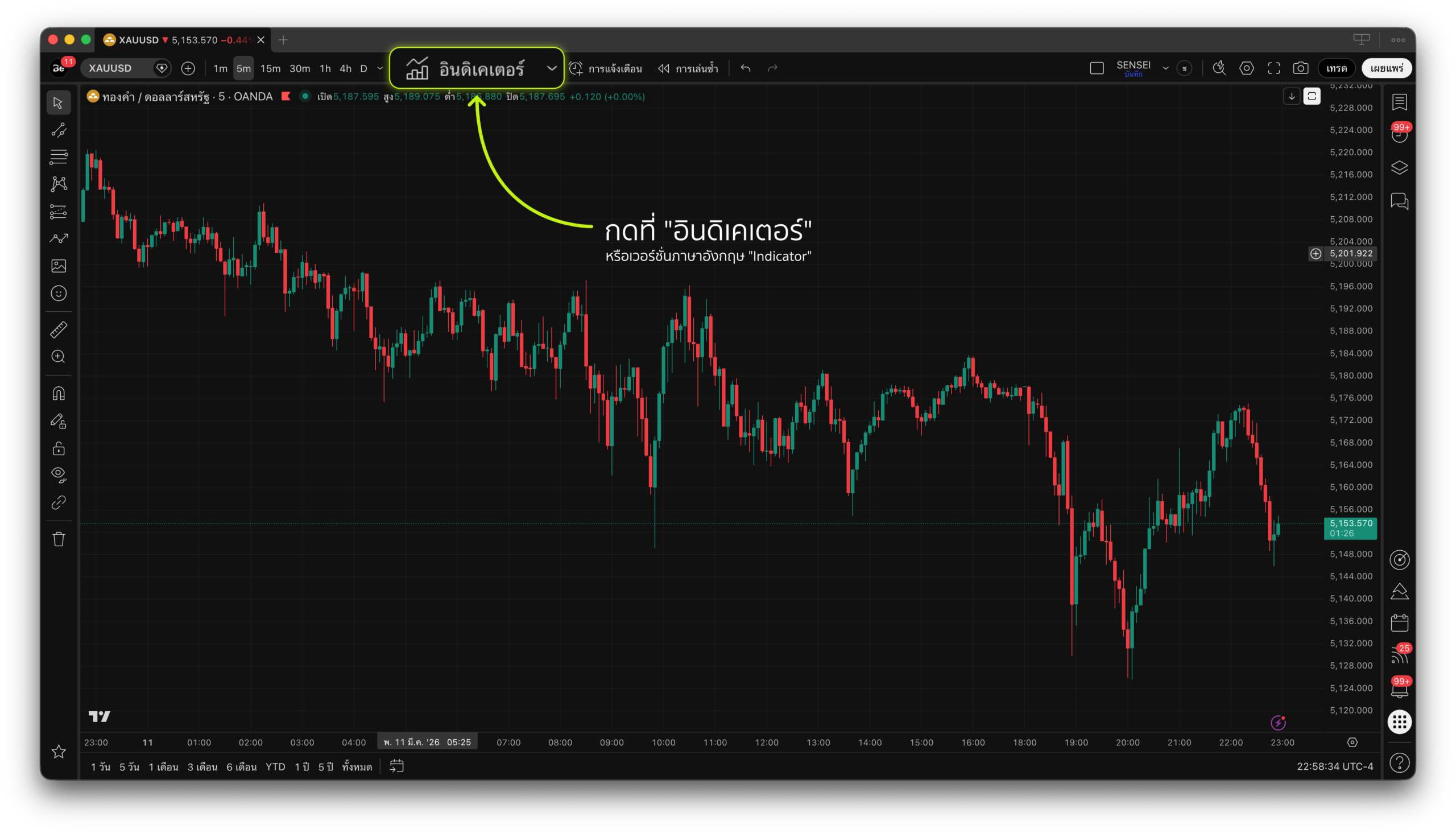This screenshot has height=833, width=1456.
Task: Open the zoom in tool
Action: pyautogui.click(x=59, y=356)
